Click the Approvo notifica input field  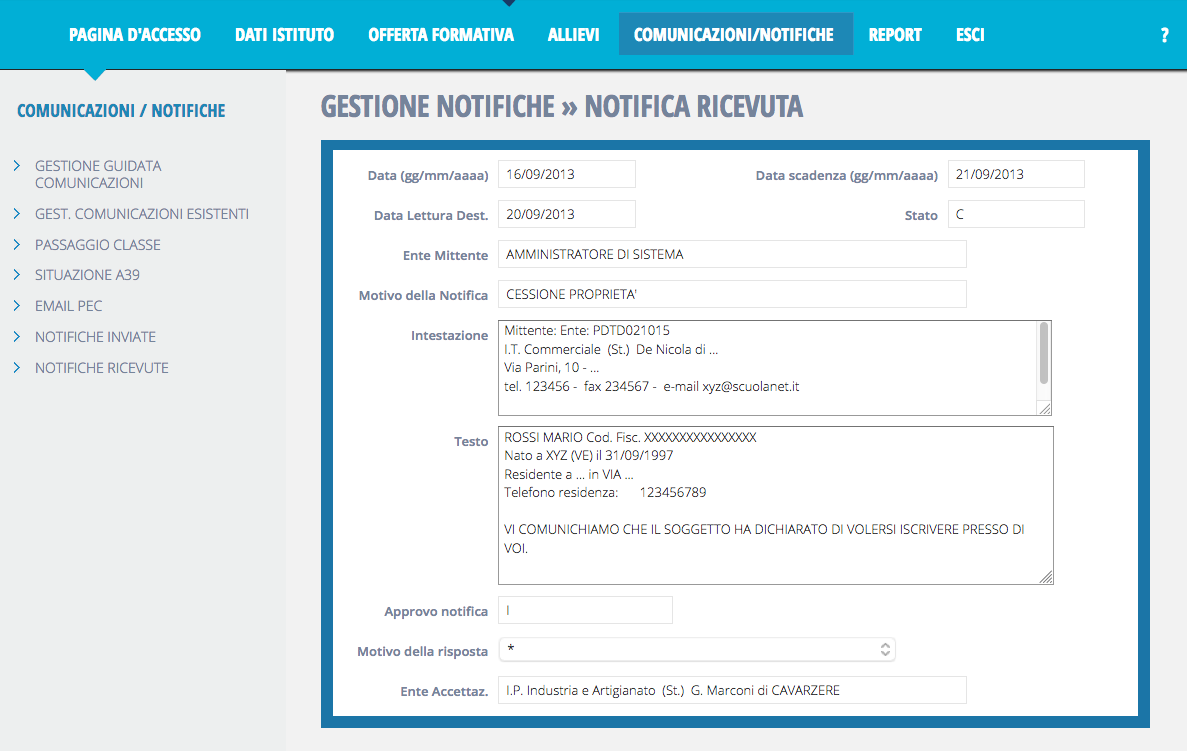pos(585,610)
